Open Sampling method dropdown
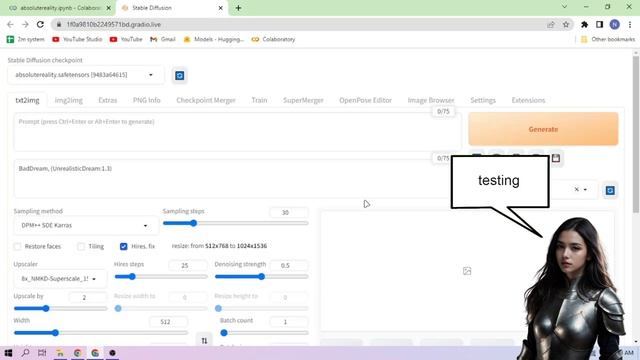640x360 pixels. pos(86,225)
